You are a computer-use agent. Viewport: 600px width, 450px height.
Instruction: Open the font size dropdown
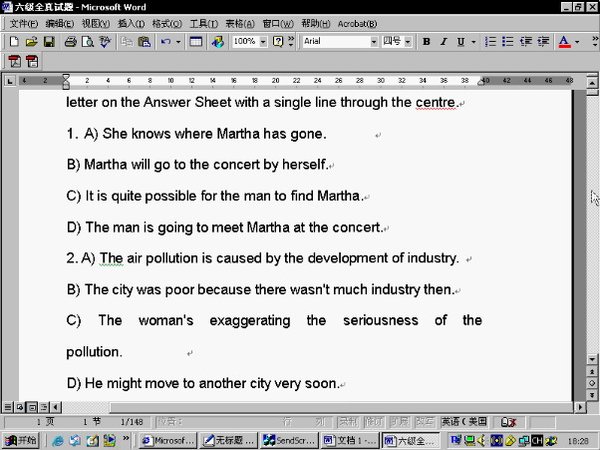tap(410, 42)
